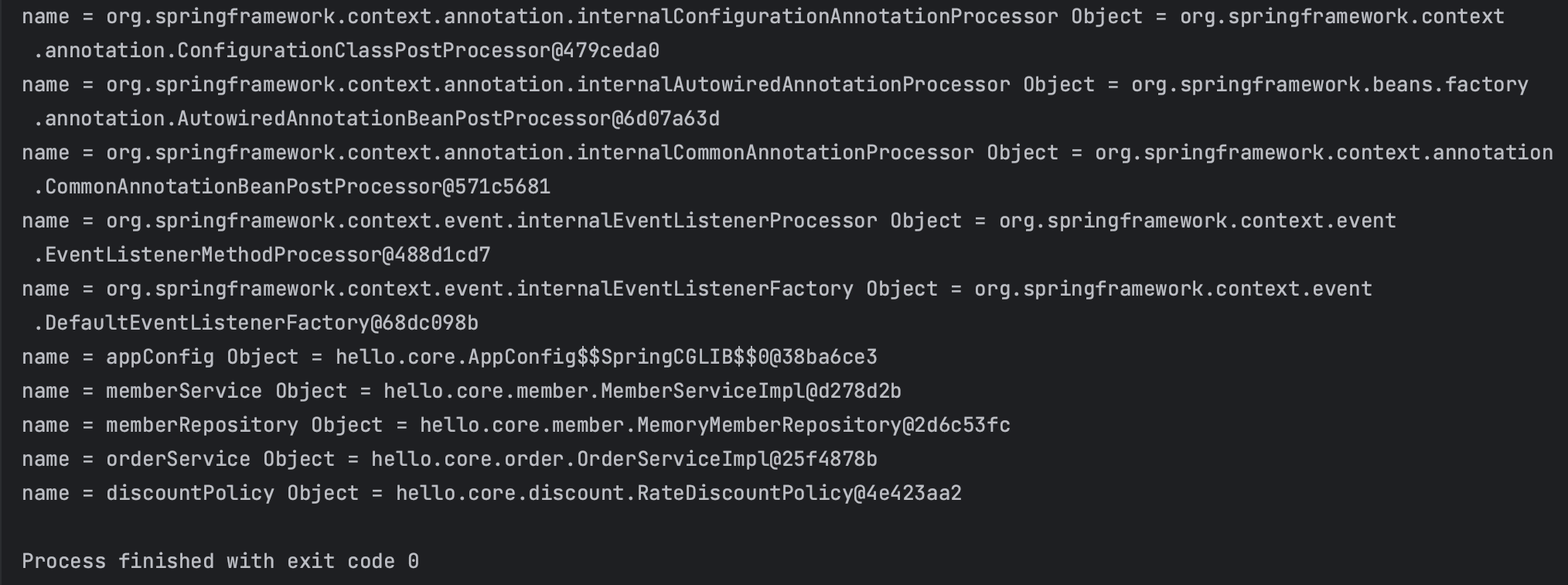Click the RateDiscountPolicy@4e423aa2 object text
This screenshot has height=585, width=1568.
click(x=799, y=493)
